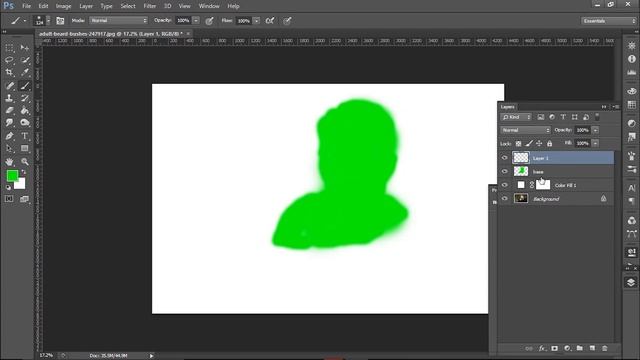Open brush Opacity slider arrow in options bar
Viewport: 640px width, 360px height.
(196, 20)
